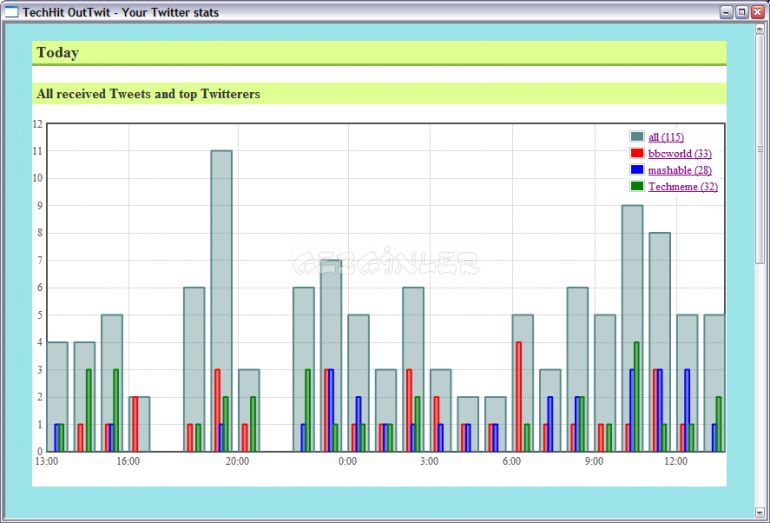Image resolution: width=770 pixels, height=523 pixels.
Task: Click the '3:00' x-axis label
Action: click(430, 461)
